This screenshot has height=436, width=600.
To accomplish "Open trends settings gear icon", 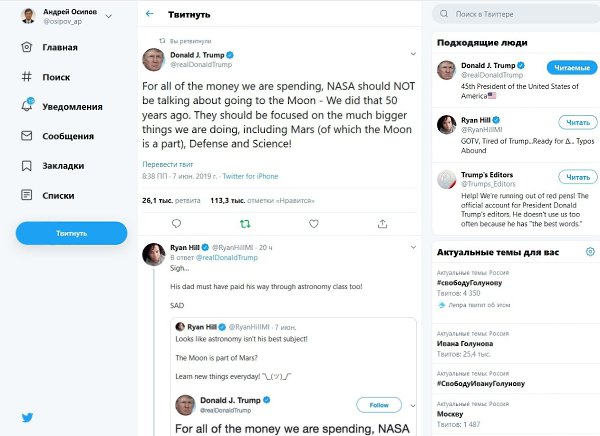I will [x=590, y=251].
